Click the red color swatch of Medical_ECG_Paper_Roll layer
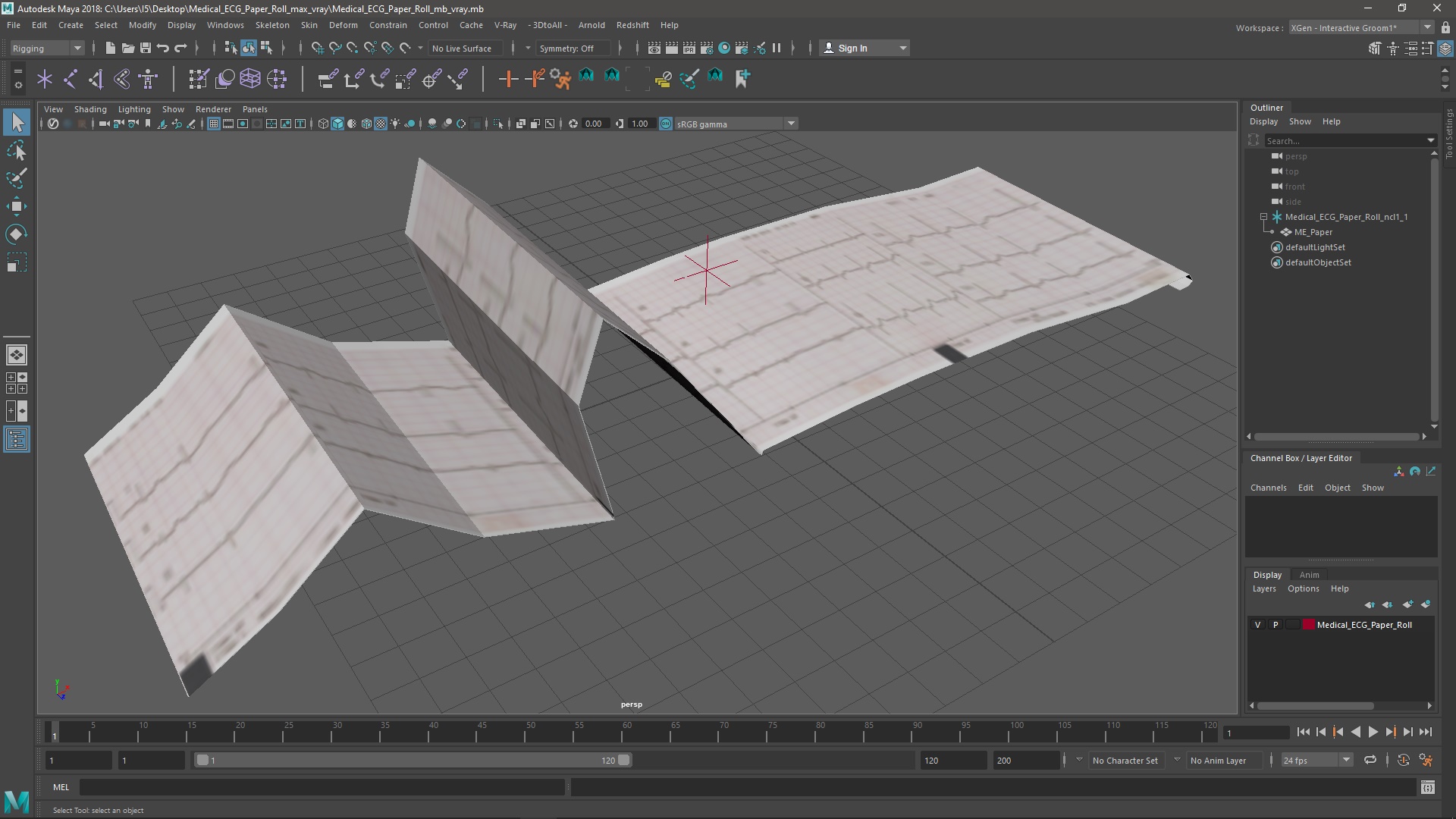The width and height of the screenshot is (1456, 819). [1308, 625]
